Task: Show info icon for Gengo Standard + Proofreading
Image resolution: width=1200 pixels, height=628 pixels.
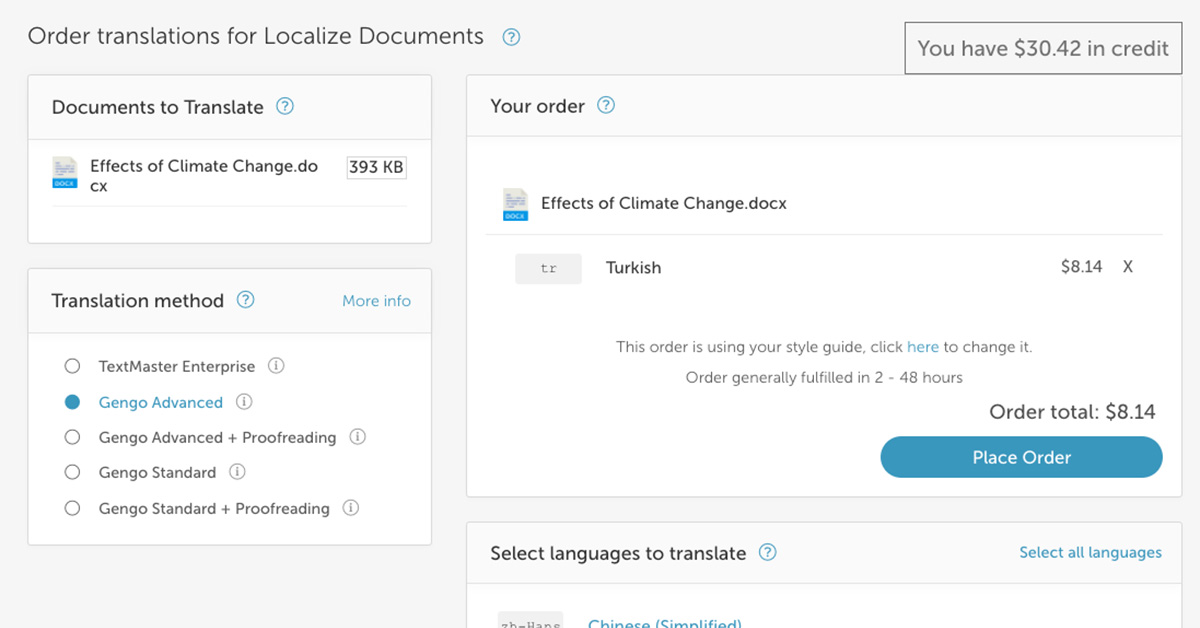Action: coord(351,508)
